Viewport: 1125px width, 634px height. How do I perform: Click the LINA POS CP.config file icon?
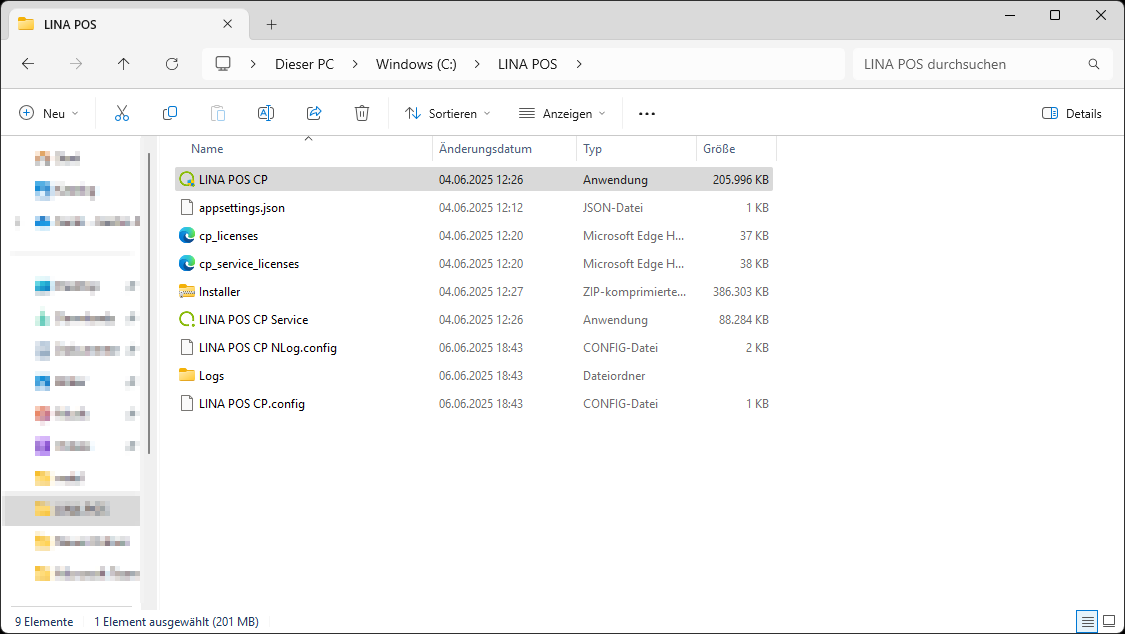187,403
